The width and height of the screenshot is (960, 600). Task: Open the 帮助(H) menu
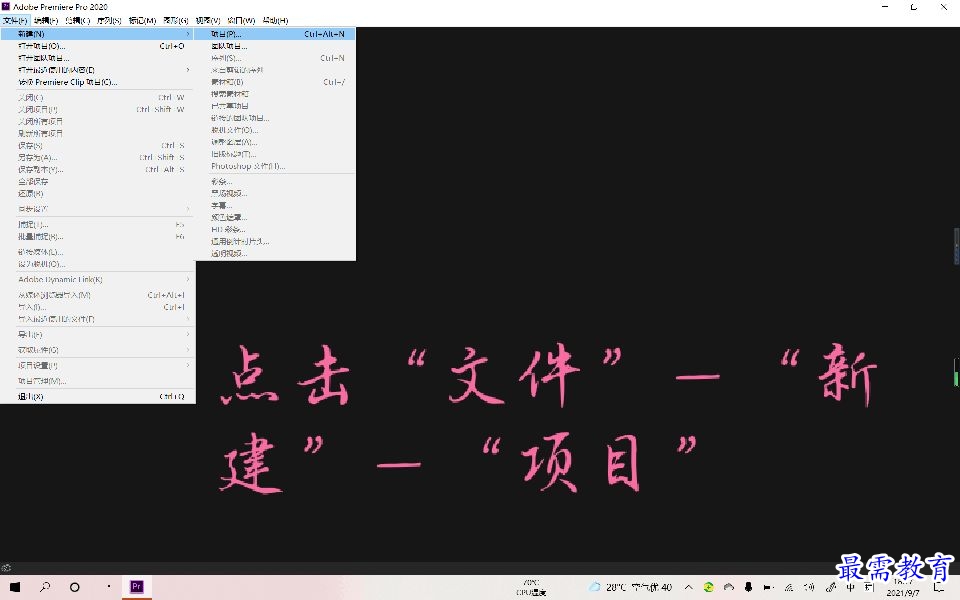pos(275,20)
